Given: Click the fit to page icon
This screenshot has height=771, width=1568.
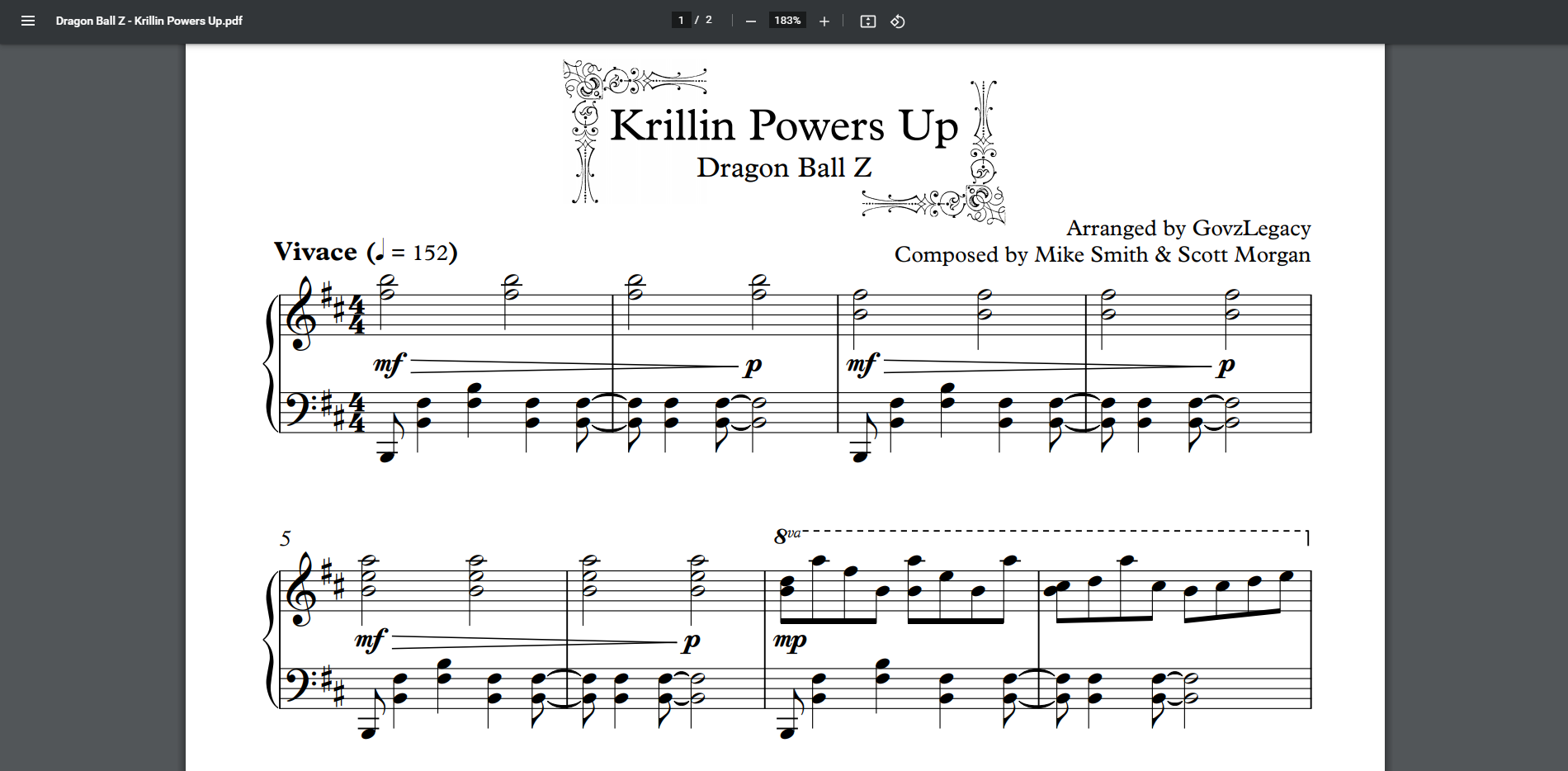Looking at the screenshot, I should coord(867,21).
